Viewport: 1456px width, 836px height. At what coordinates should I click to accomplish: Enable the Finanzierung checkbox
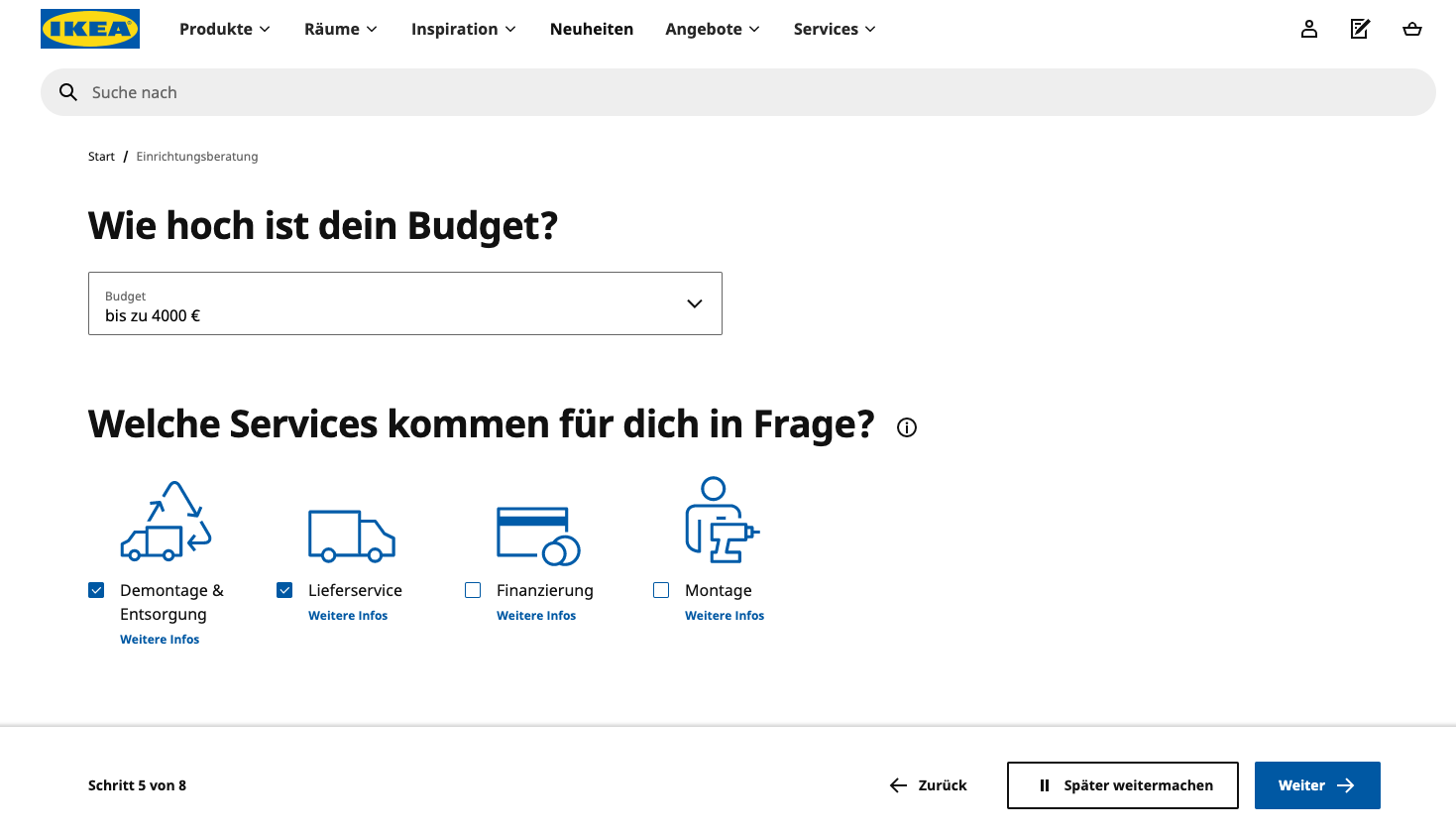pos(473,590)
